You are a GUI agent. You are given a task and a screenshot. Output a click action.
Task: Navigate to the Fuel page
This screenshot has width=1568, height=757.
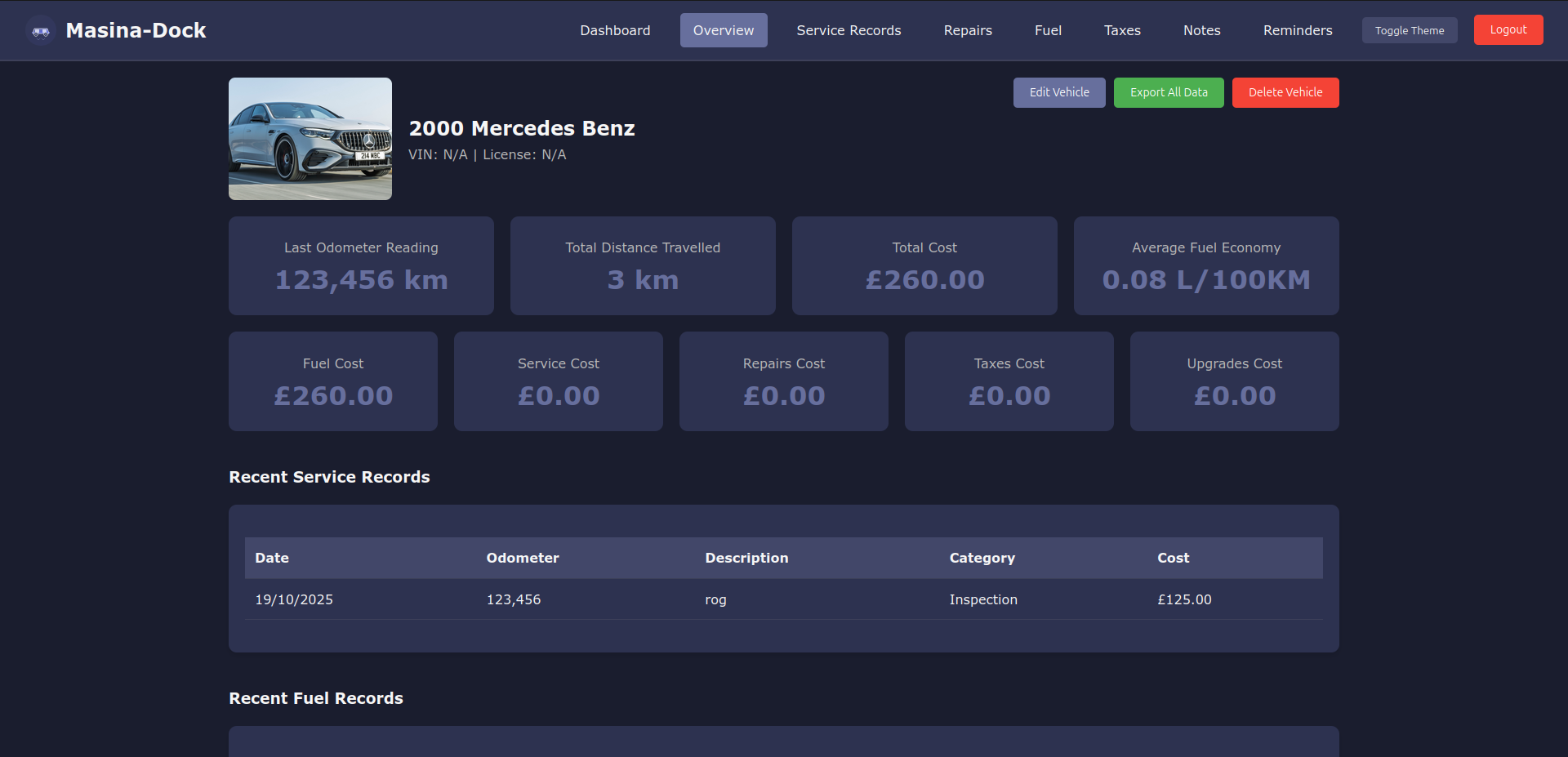click(1048, 30)
